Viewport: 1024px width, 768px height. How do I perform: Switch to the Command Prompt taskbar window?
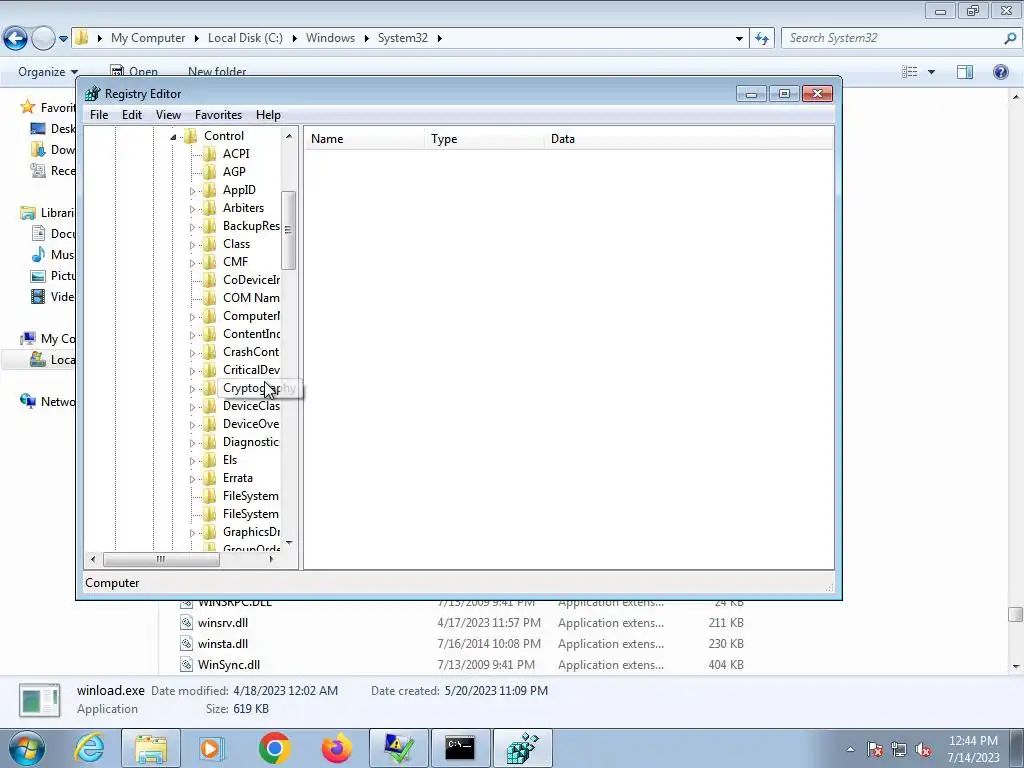click(460, 748)
